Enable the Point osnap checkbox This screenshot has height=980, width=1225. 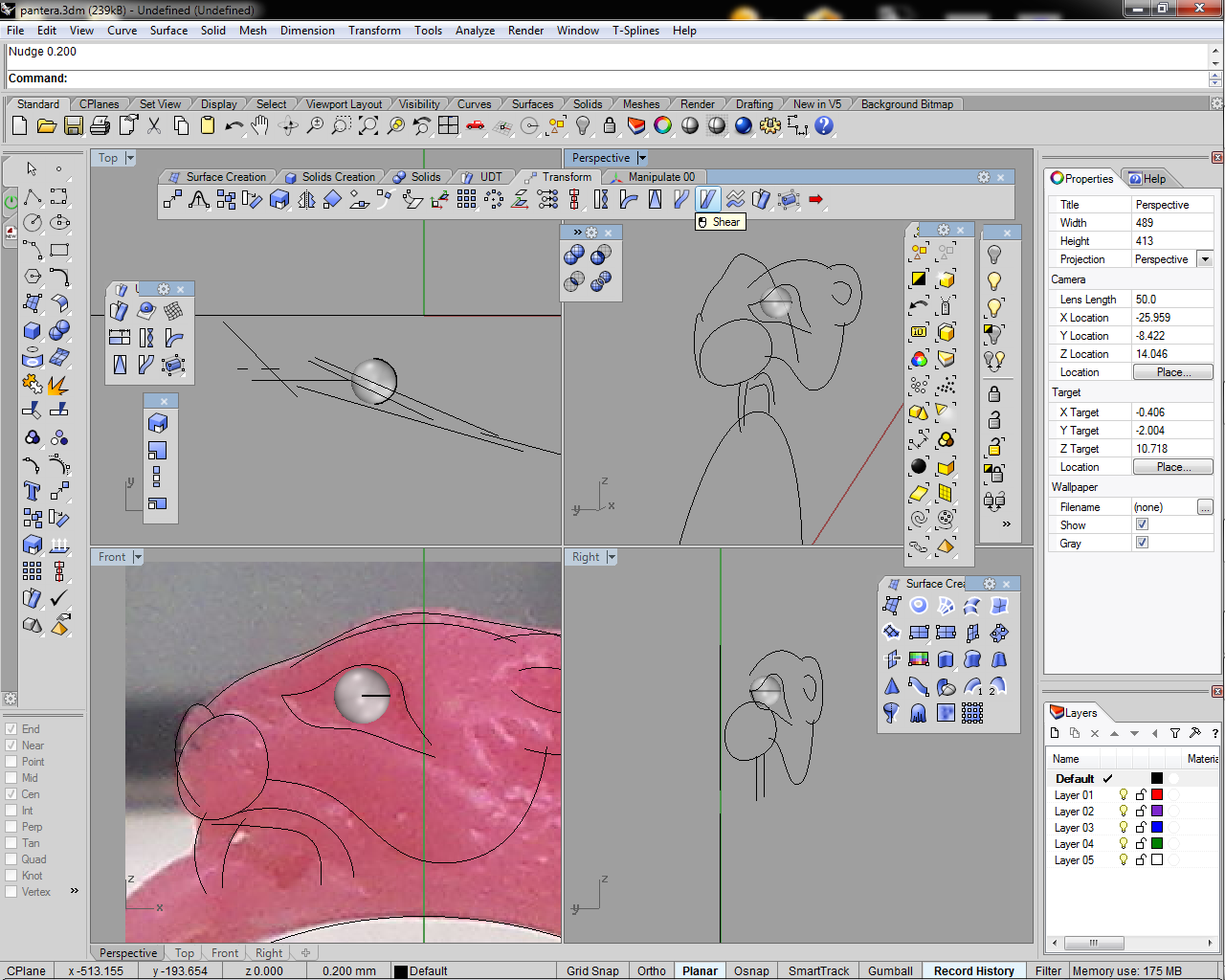click(11, 762)
